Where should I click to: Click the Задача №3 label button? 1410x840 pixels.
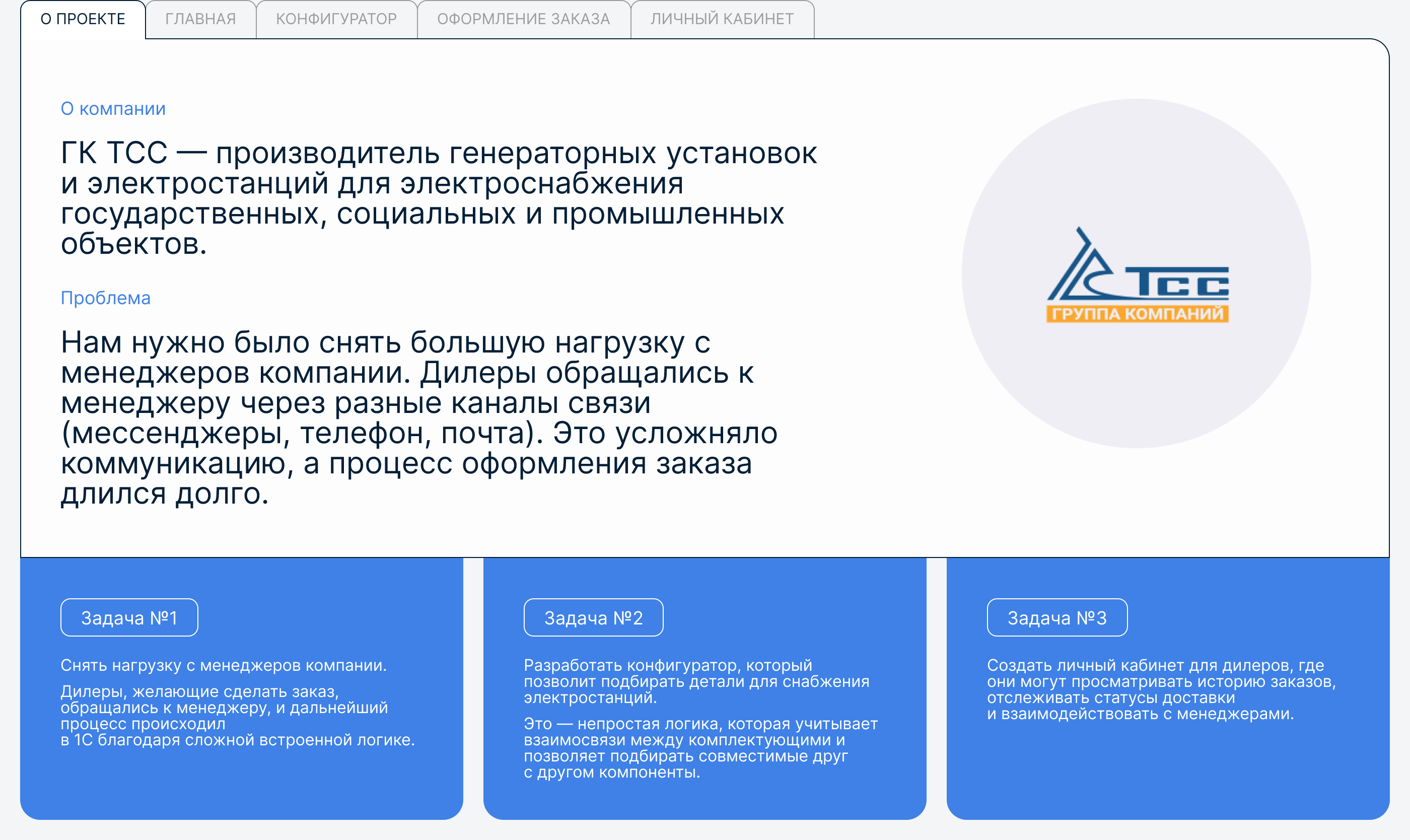[x=1057, y=617]
